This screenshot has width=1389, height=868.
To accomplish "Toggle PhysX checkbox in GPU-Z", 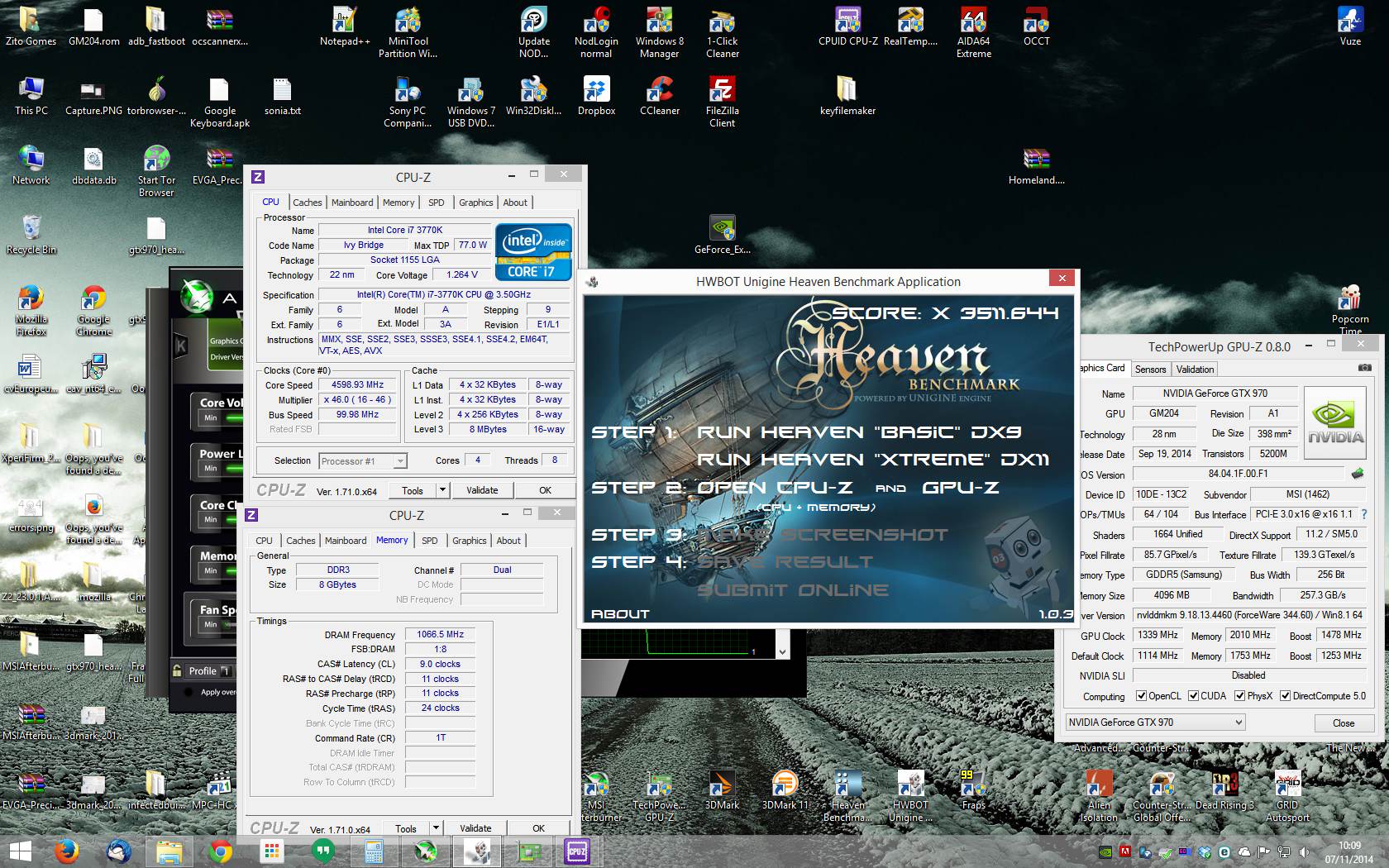I will click(x=1239, y=696).
